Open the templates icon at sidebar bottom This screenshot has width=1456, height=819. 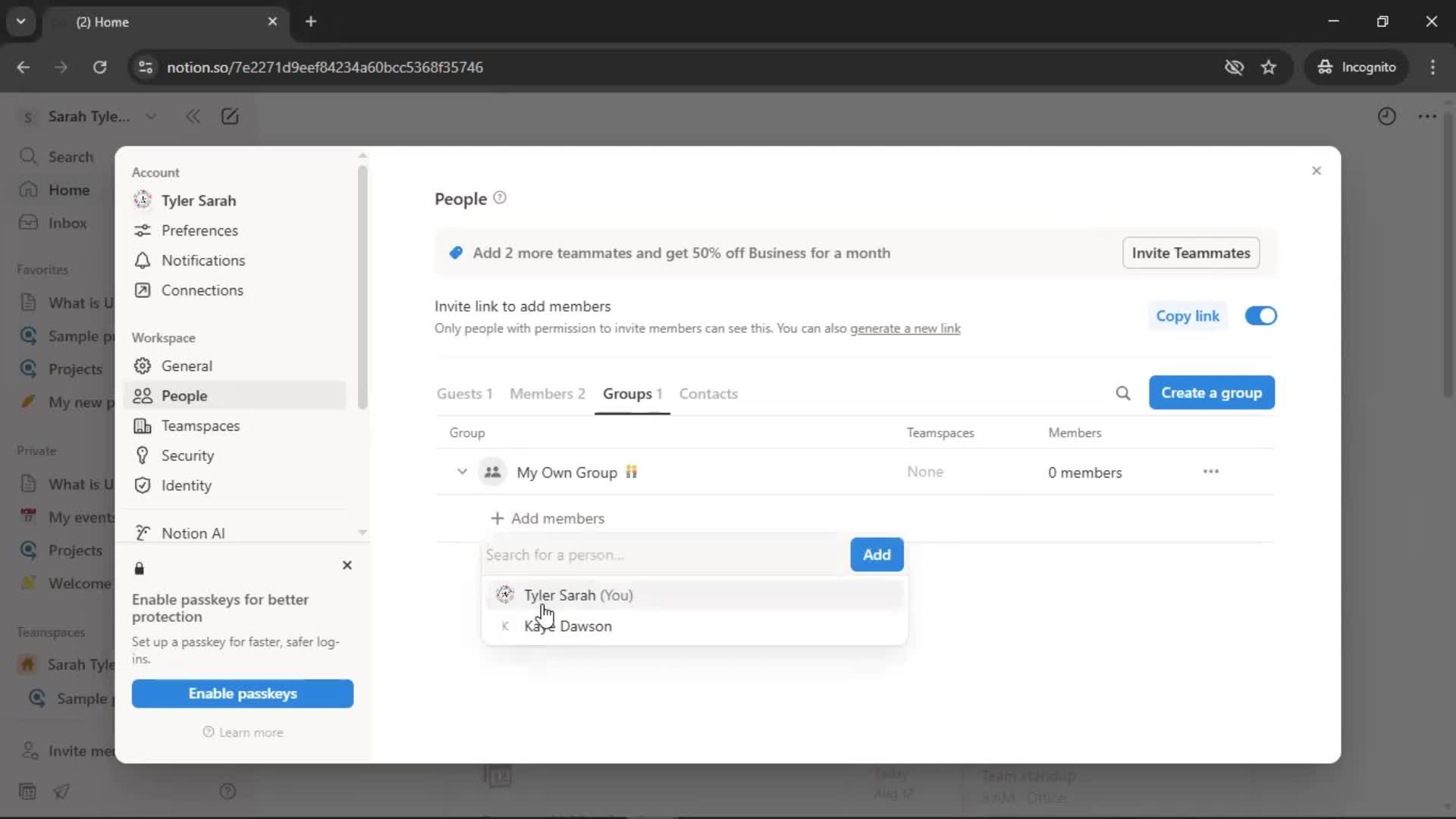pos(27,792)
